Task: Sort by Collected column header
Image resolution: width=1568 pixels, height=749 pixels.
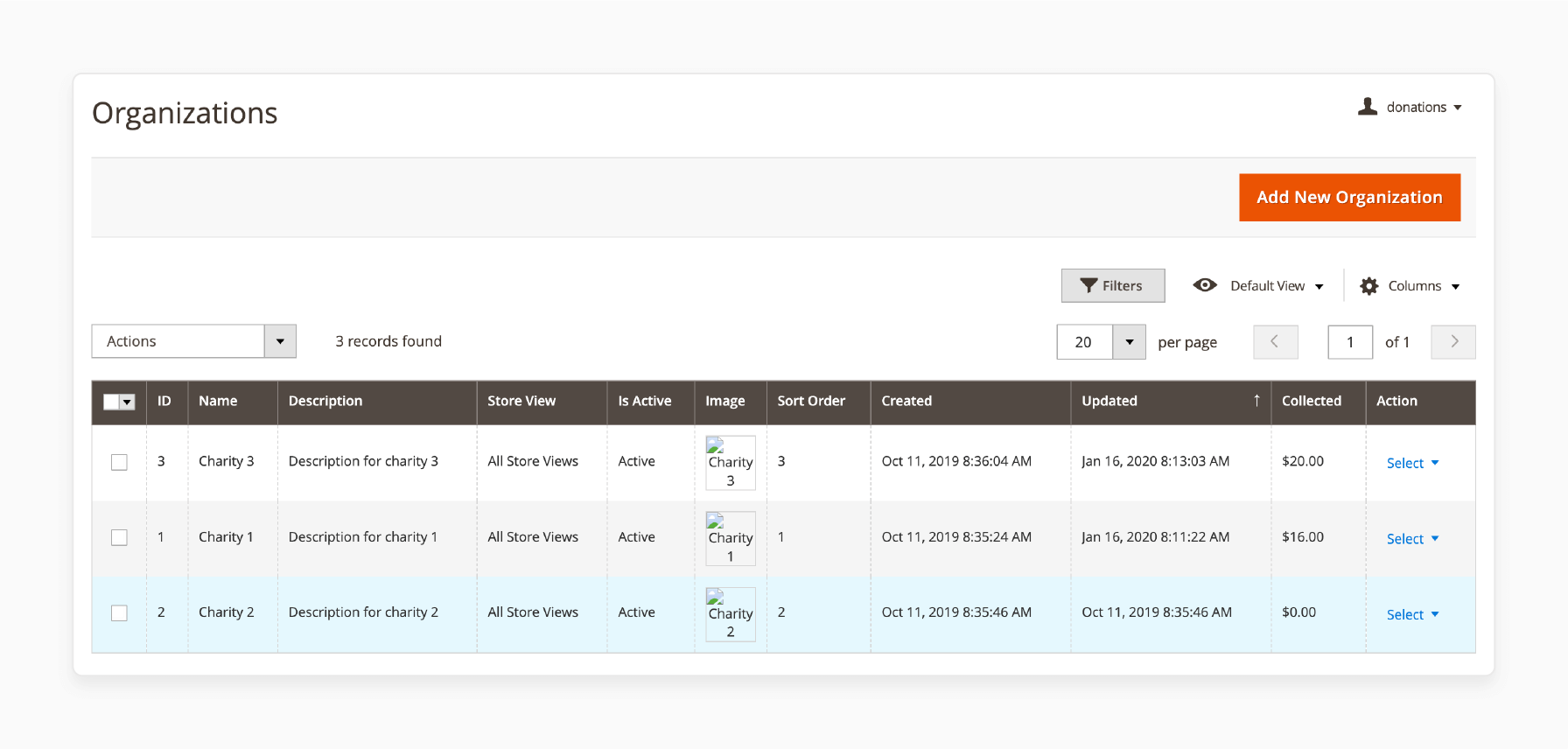Action: point(1319,402)
